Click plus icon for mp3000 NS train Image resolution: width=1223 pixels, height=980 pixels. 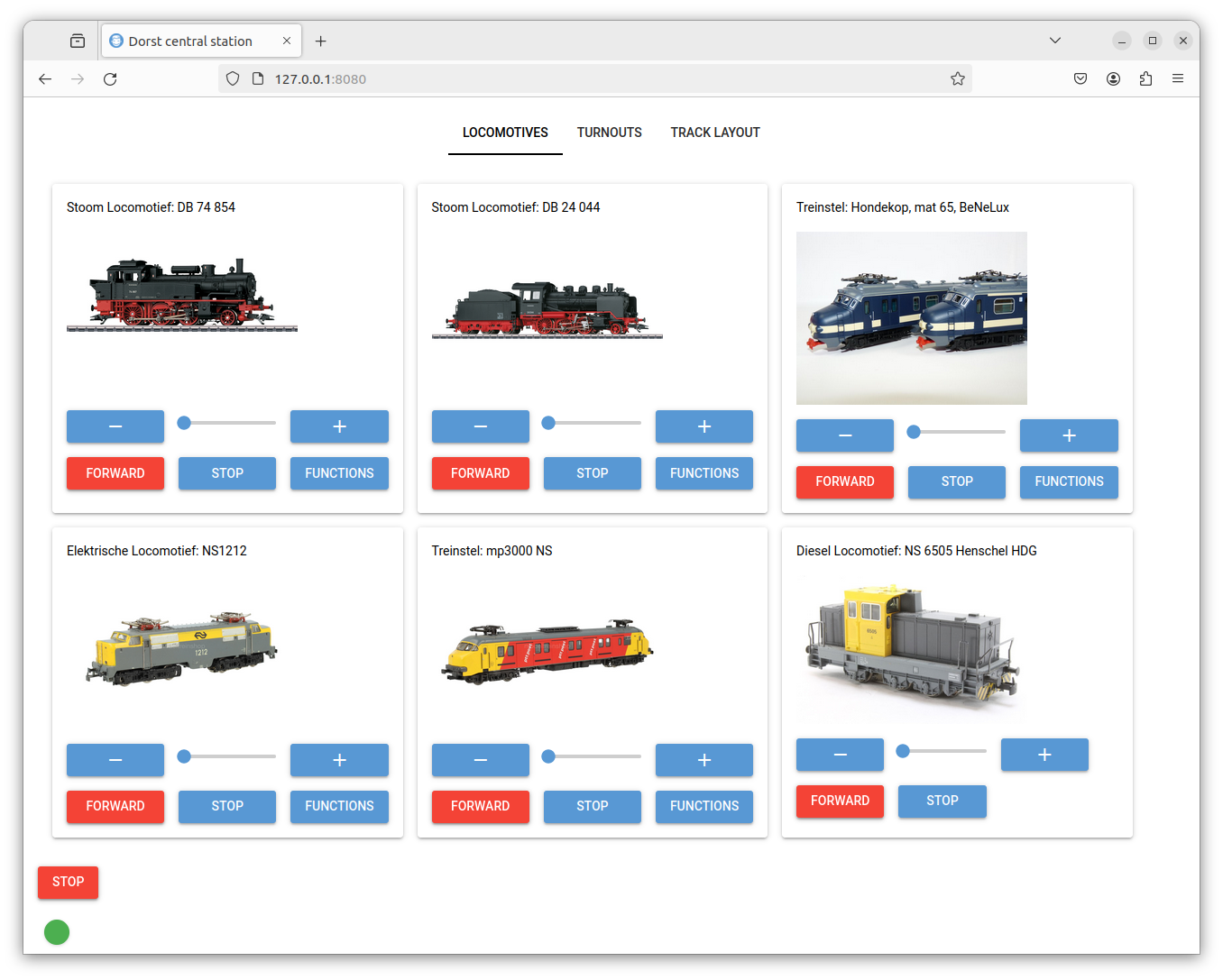[703, 760]
